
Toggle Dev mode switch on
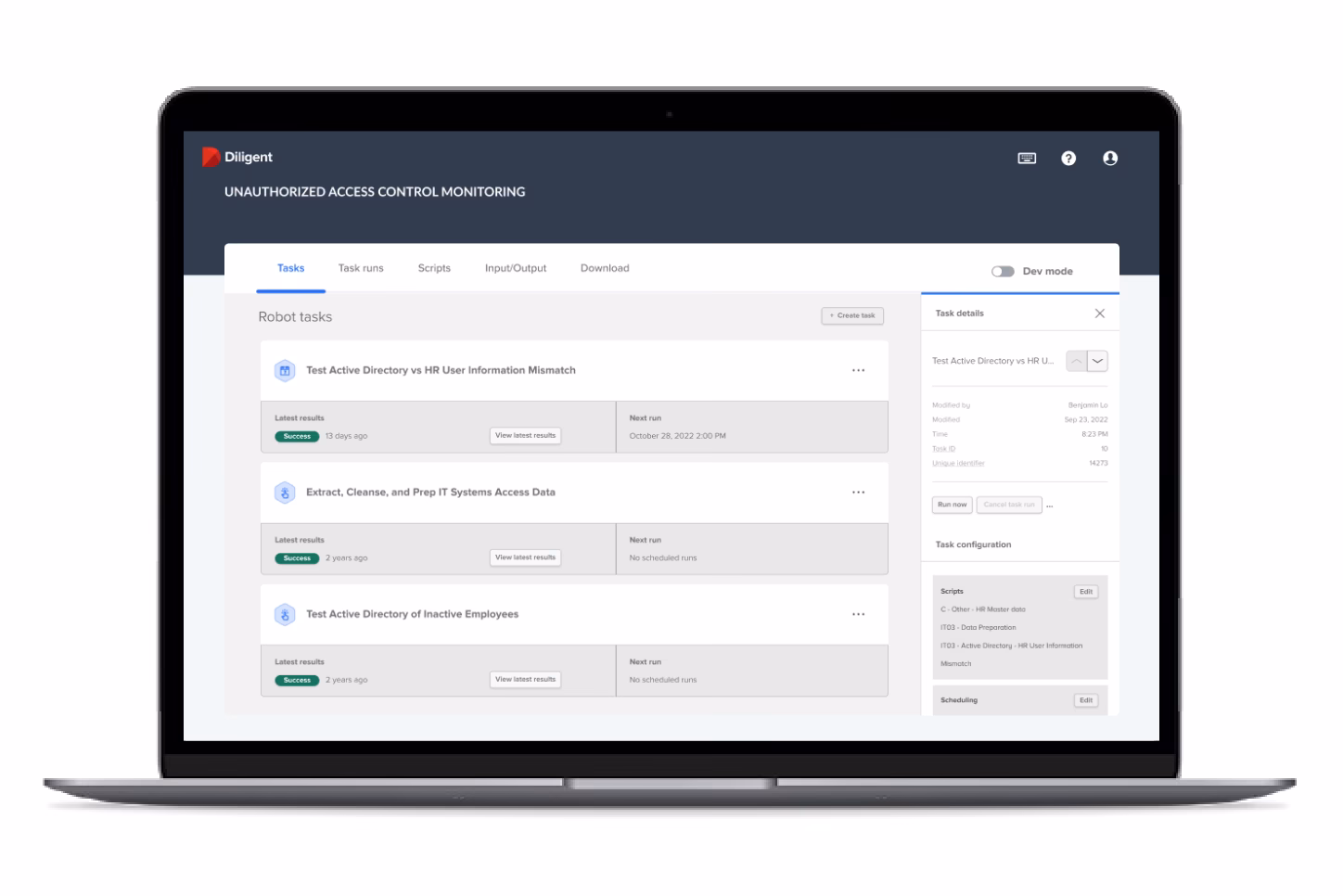(x=1003, y=272)
